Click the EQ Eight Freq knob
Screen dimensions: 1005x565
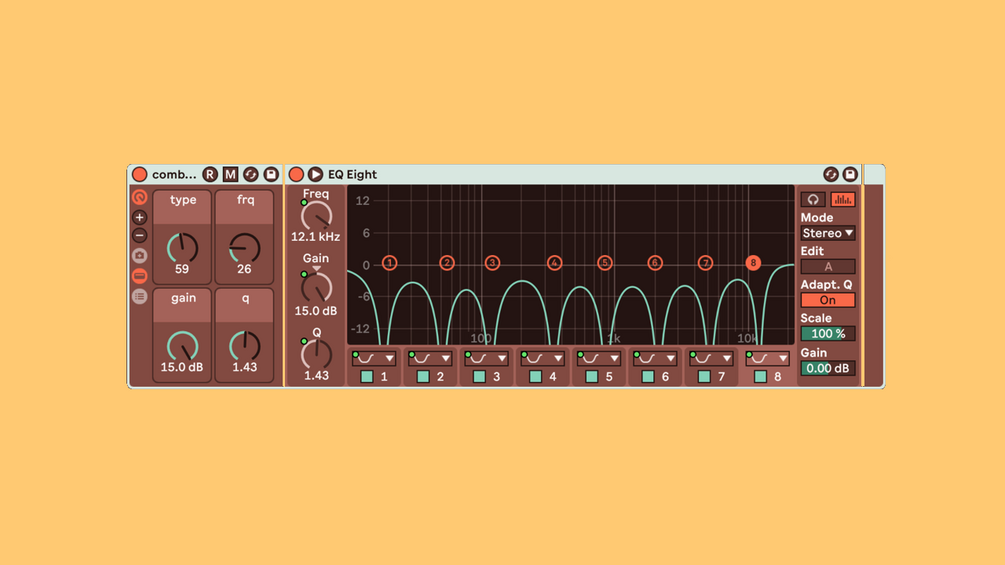[x=317, y=217]
